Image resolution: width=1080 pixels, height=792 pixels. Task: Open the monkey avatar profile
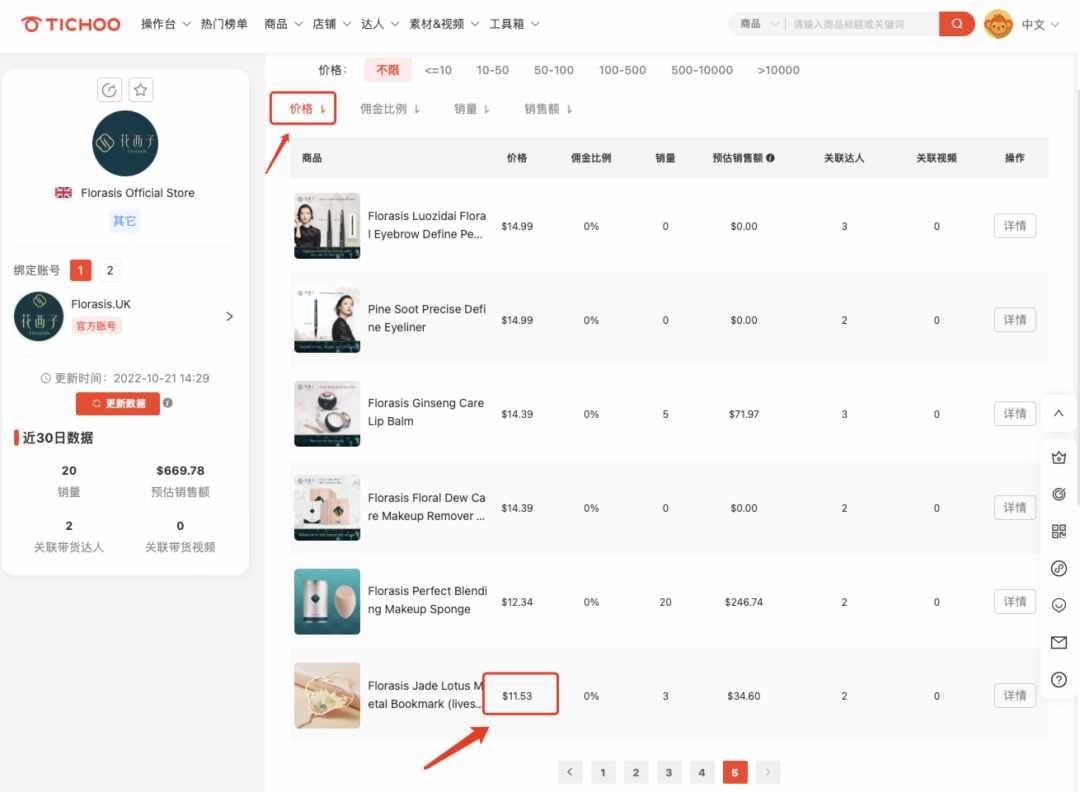(x=998, y=24)
